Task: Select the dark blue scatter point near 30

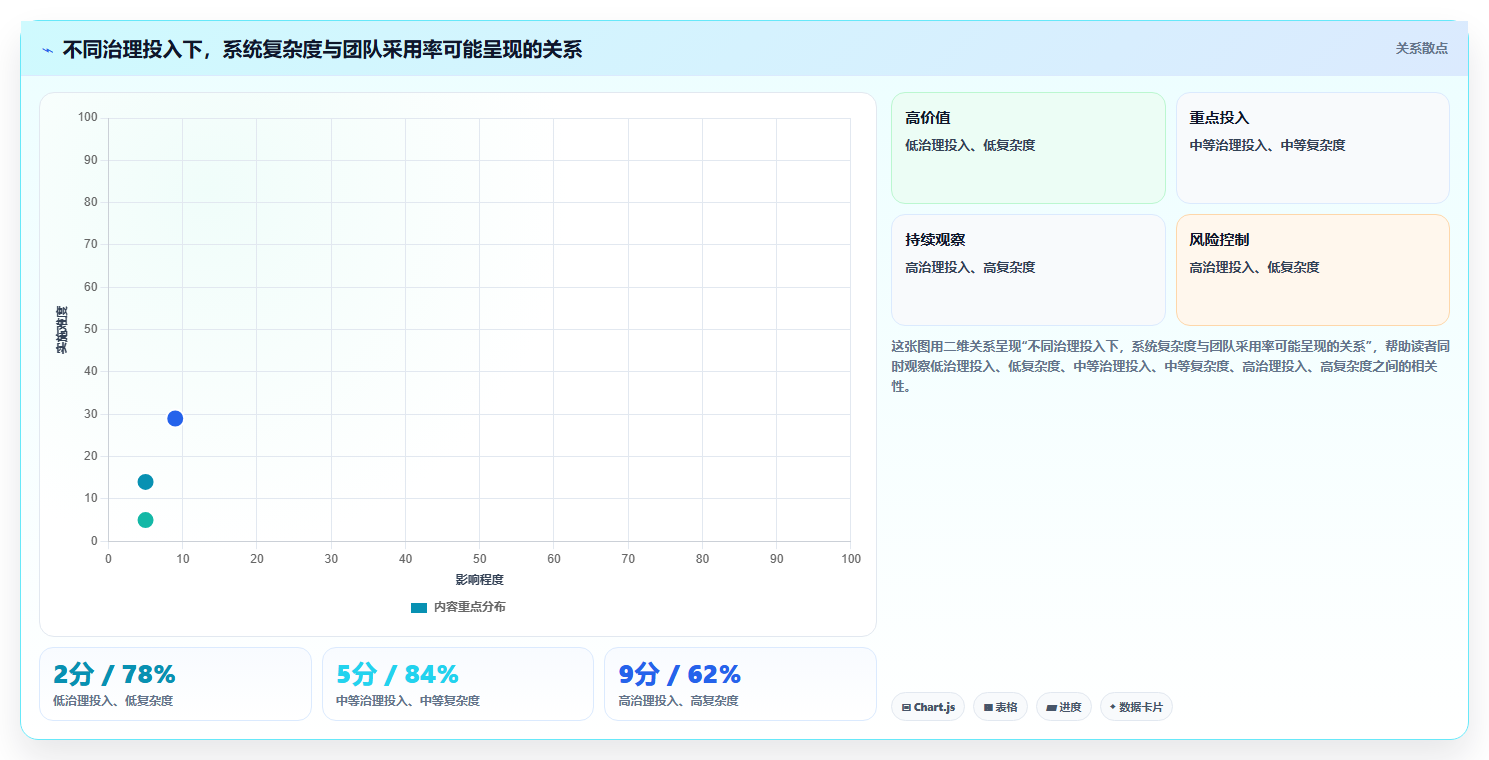Action: [x=175, y=418]
